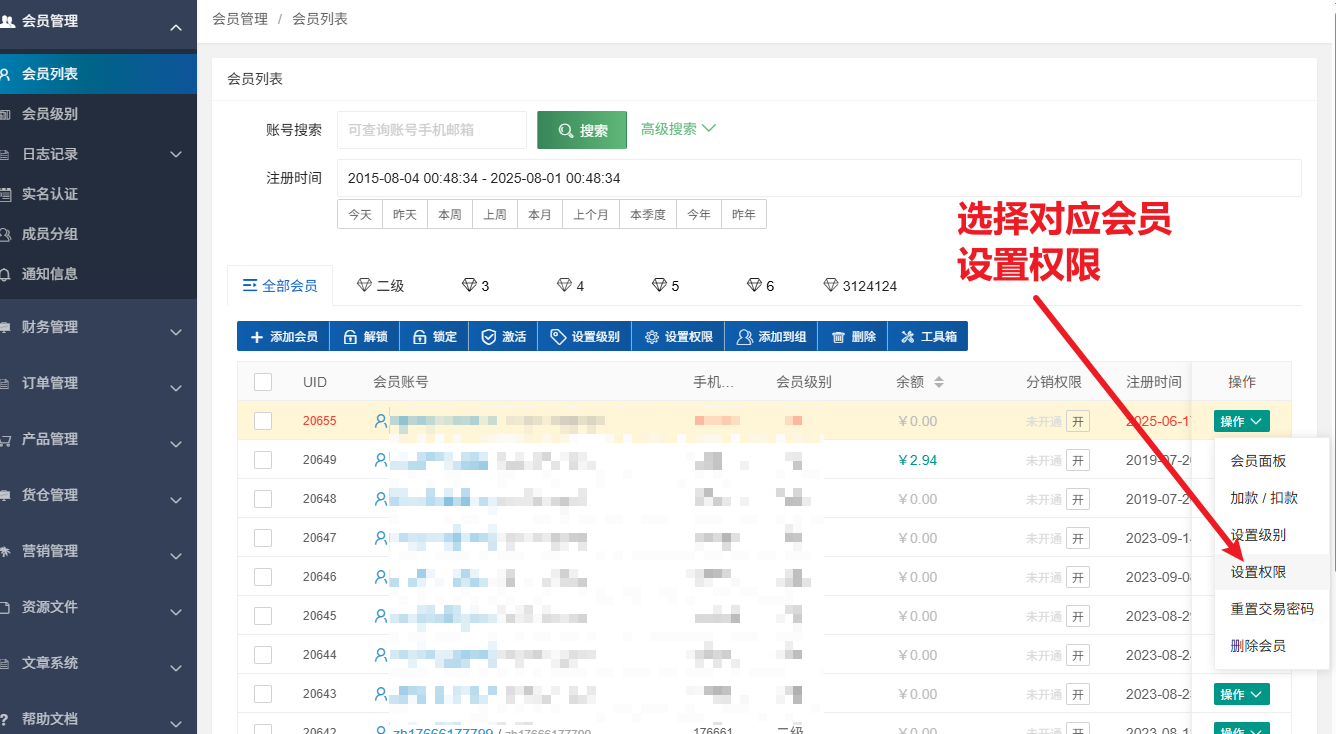Click the 激活 shield toolbar button

503,337
